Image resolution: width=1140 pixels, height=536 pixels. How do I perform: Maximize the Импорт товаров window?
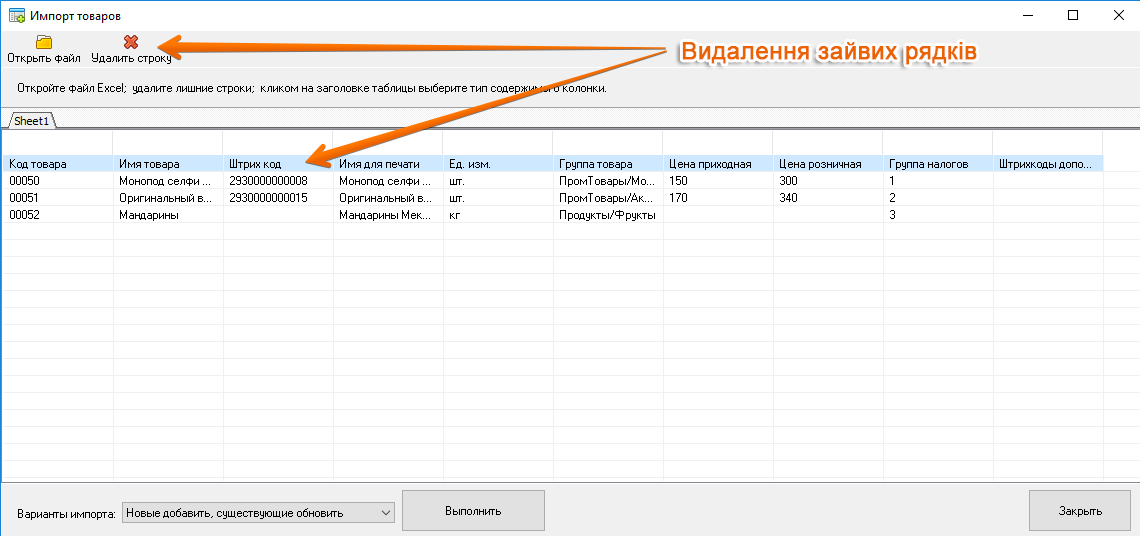coord(1073,15)
